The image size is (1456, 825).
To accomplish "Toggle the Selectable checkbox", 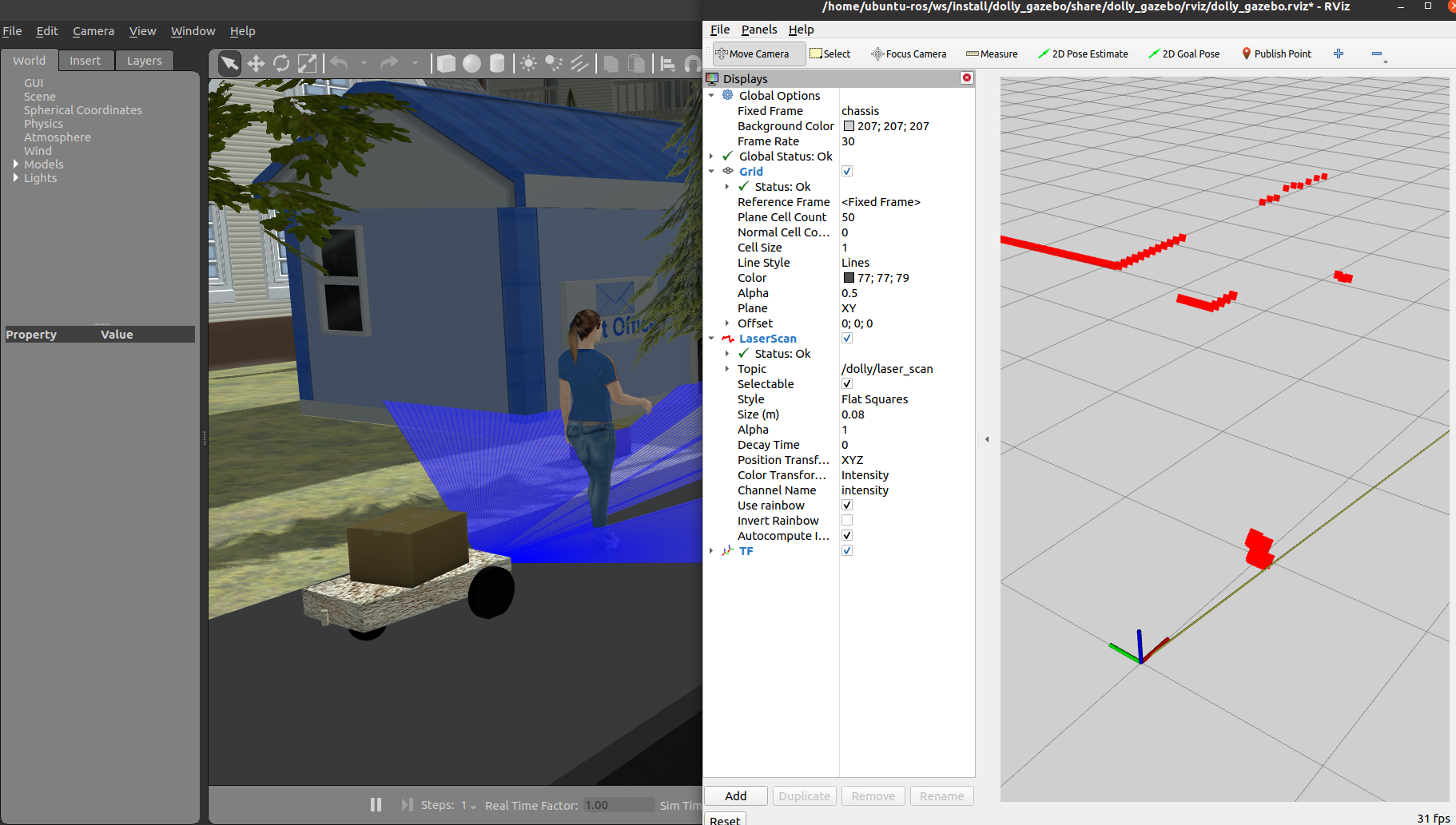I will 847,383.
